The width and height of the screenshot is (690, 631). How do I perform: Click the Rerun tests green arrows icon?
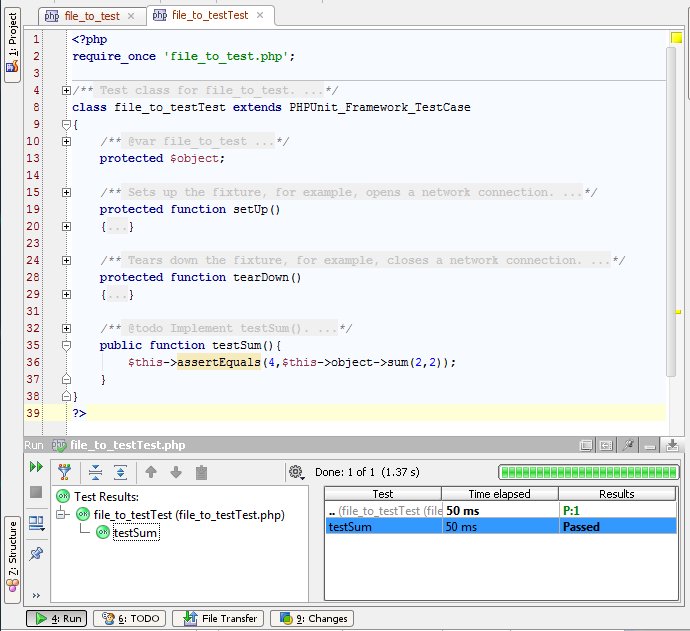click(x=36, y=467)
